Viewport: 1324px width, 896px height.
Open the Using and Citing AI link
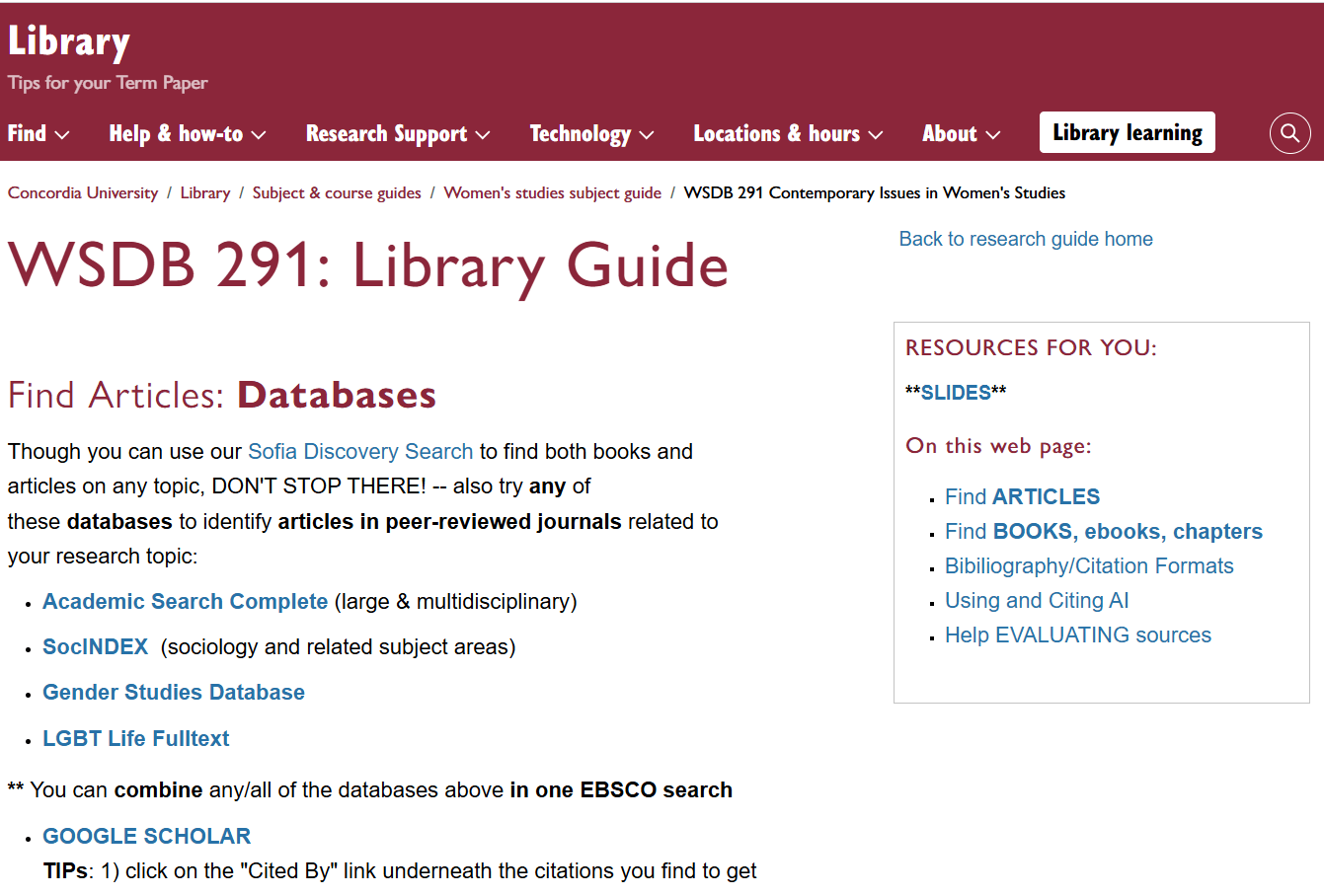coord(1037,600)
